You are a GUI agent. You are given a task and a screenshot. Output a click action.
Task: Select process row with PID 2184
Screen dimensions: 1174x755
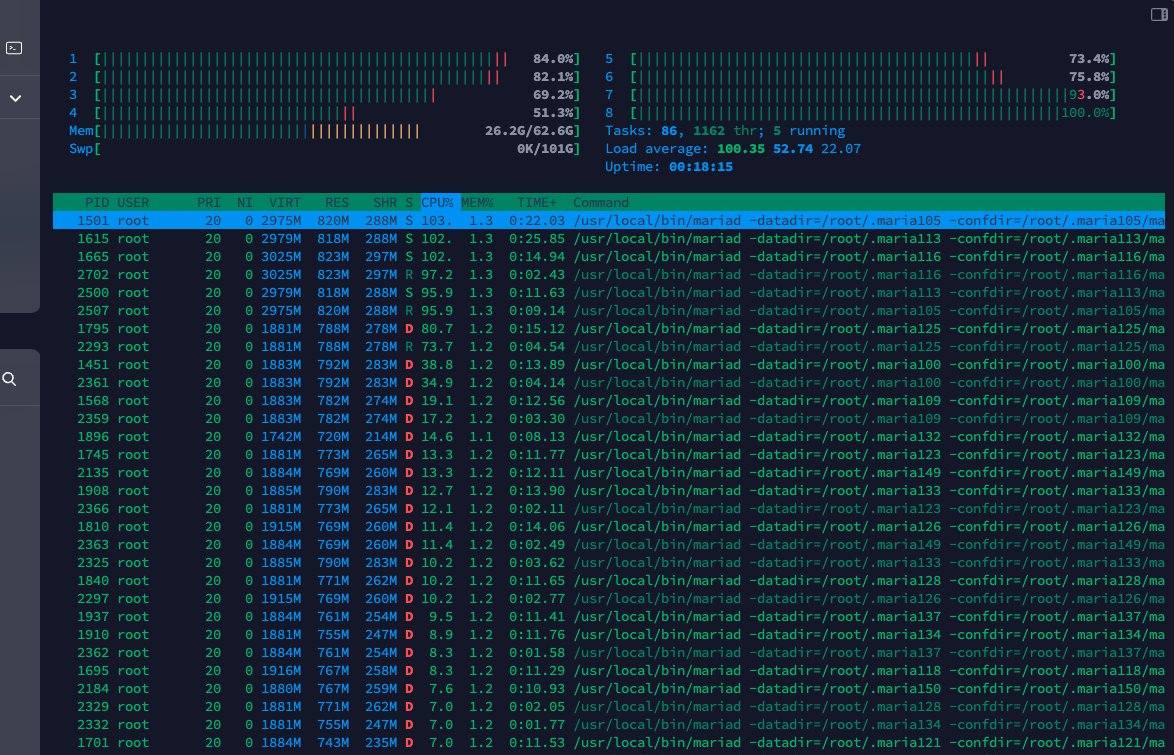pyautogui.click(x=609, y=688)
